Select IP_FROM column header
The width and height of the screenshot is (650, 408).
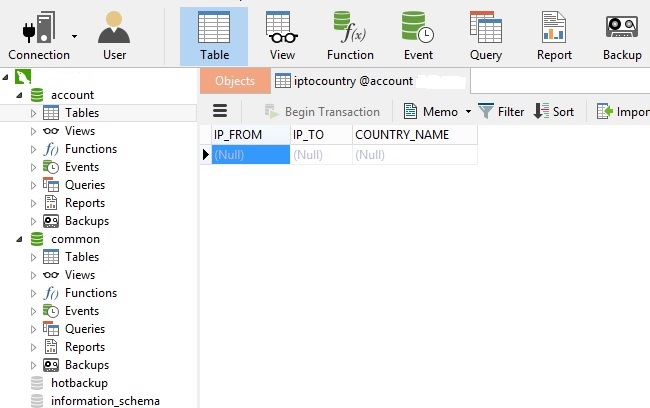click(x=251, y=135)
